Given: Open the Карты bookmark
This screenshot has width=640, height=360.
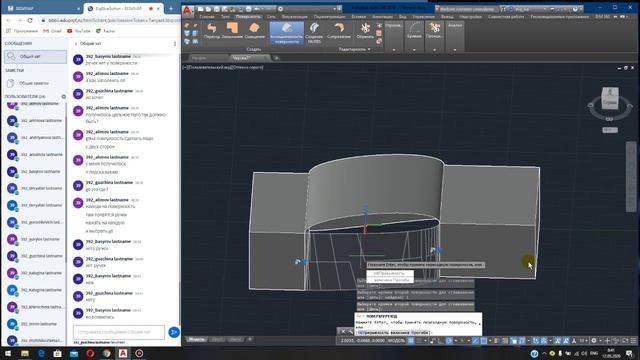Looking at the screenshot, I should click(105, 31).
